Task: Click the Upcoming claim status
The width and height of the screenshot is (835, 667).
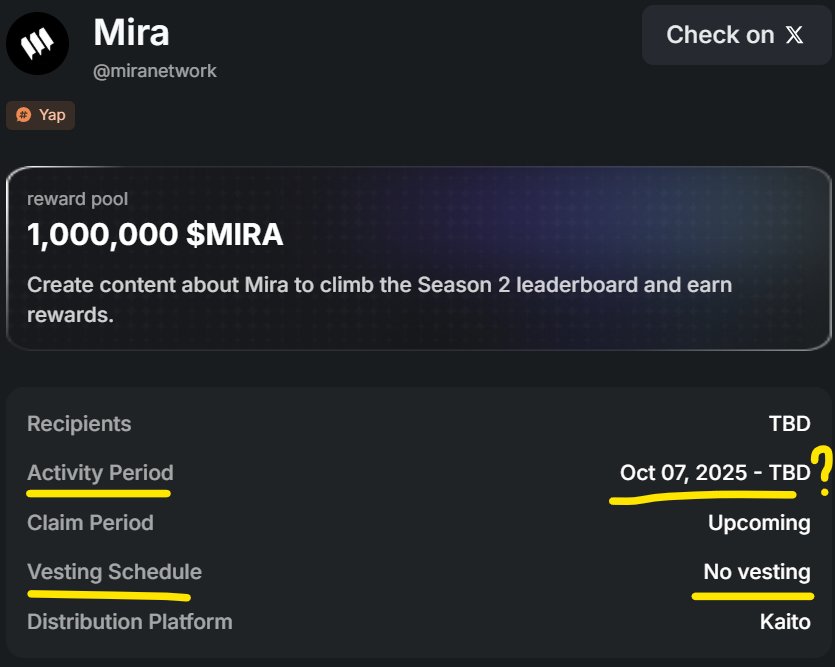Action: click(759, 522)
